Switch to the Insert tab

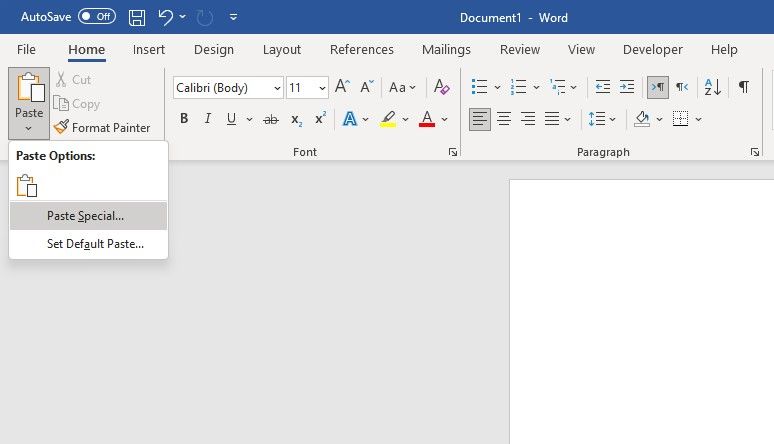tap(149, 49)
